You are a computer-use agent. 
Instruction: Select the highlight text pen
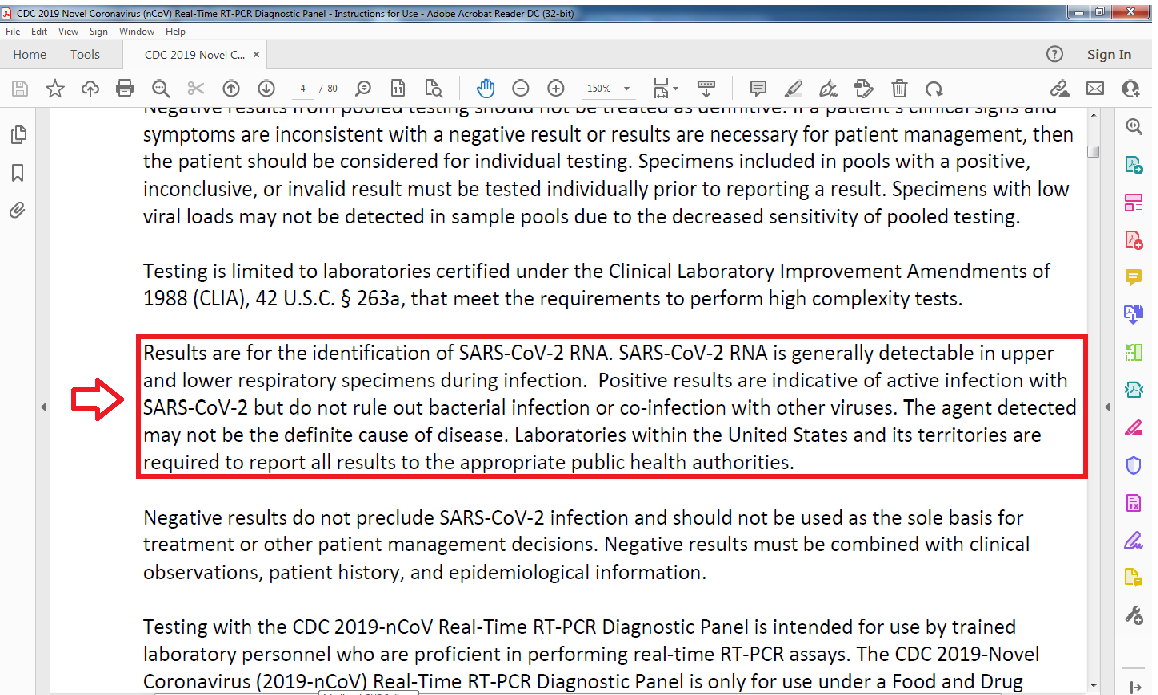click(x=793, y=89)
